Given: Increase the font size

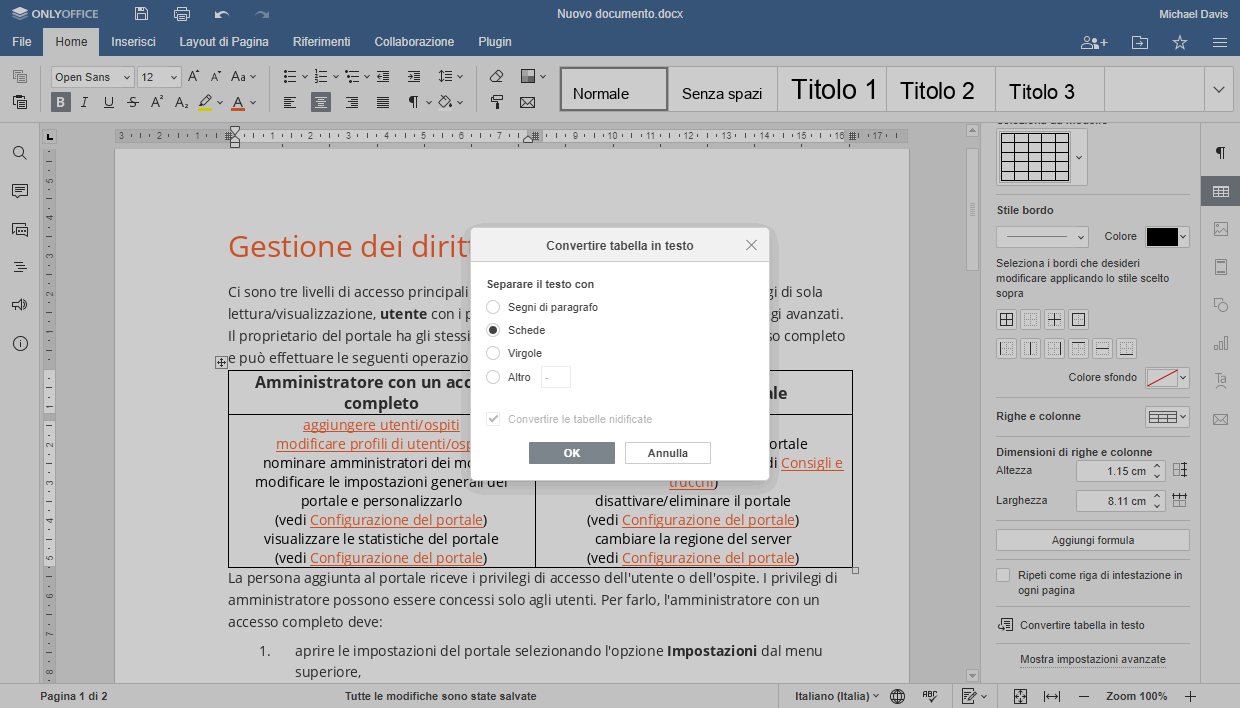Looking at the screenshot, I should [x=194, y=76].
